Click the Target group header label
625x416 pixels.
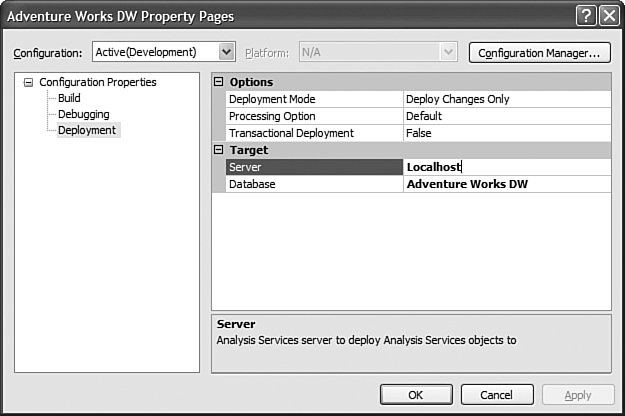point(249,150)
